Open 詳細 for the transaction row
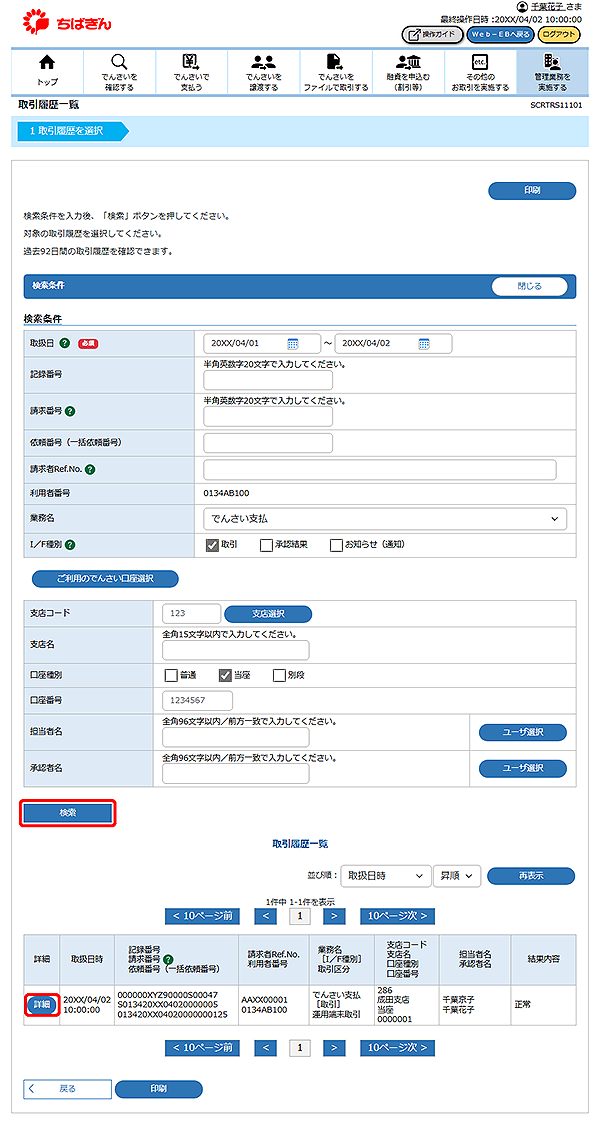600x1125 pixels. [x=41, y=1005]
